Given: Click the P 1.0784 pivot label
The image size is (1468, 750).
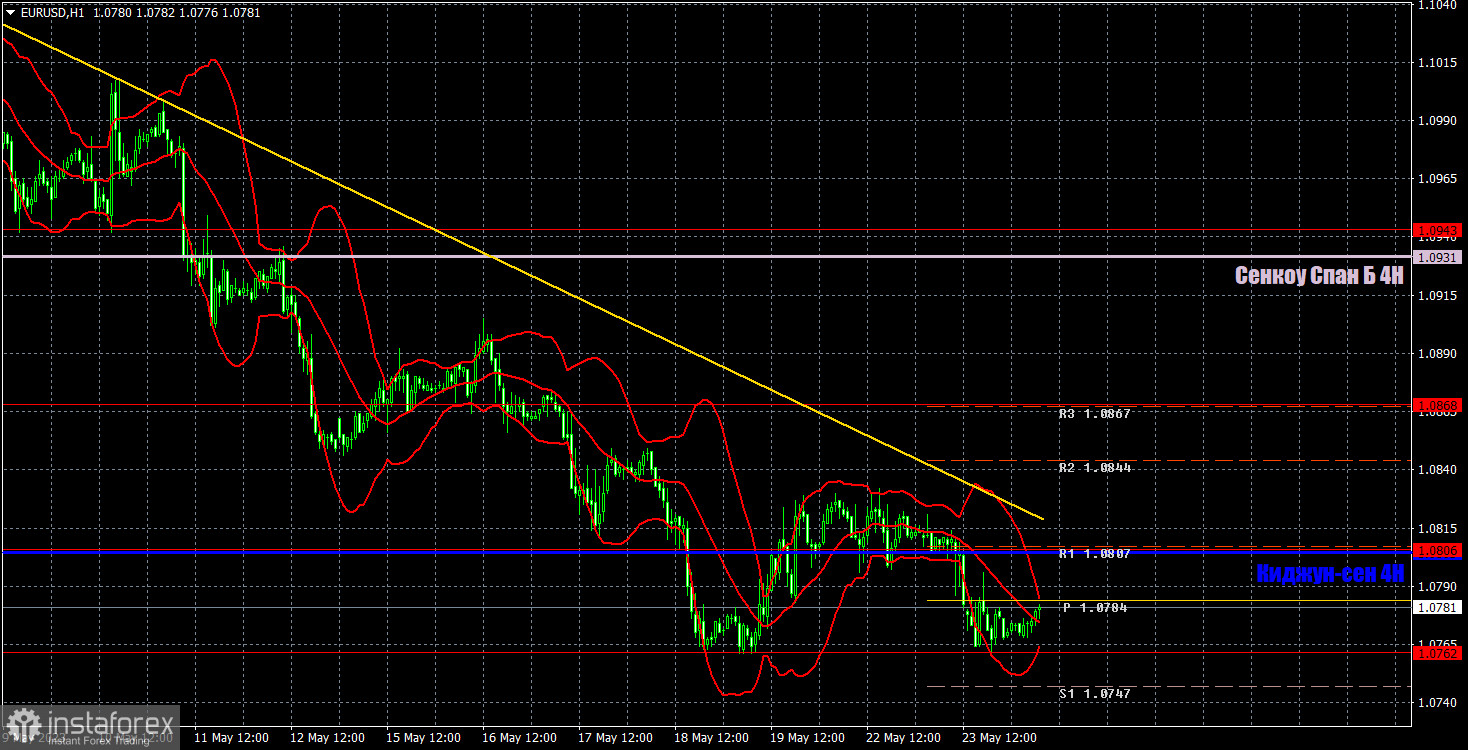Looking at the screenshot, I should pyautogui.click(x=1095, y=607).
